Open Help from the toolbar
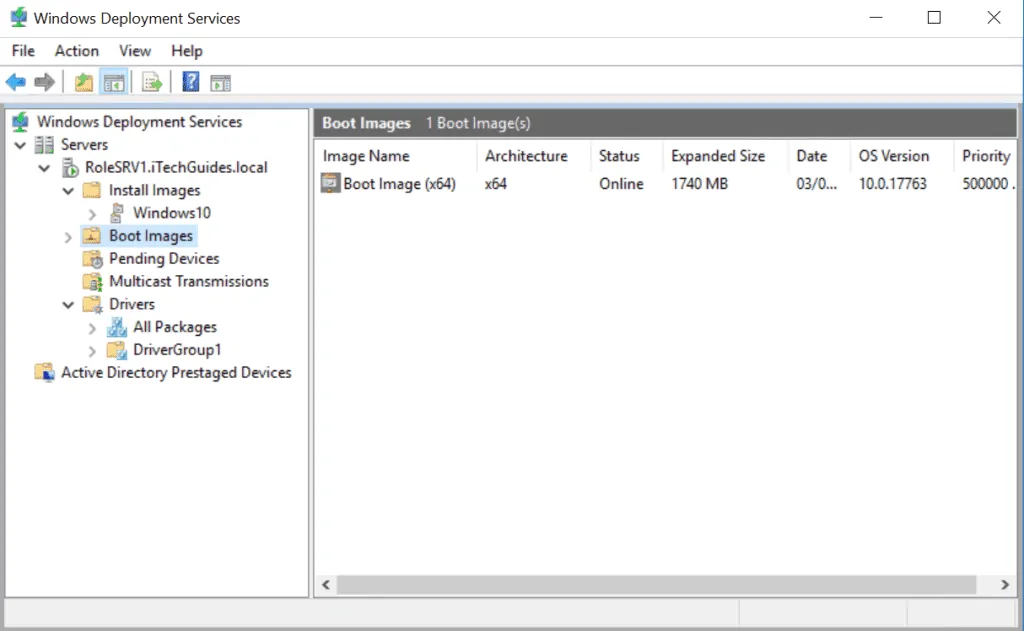 click(190, 81)
